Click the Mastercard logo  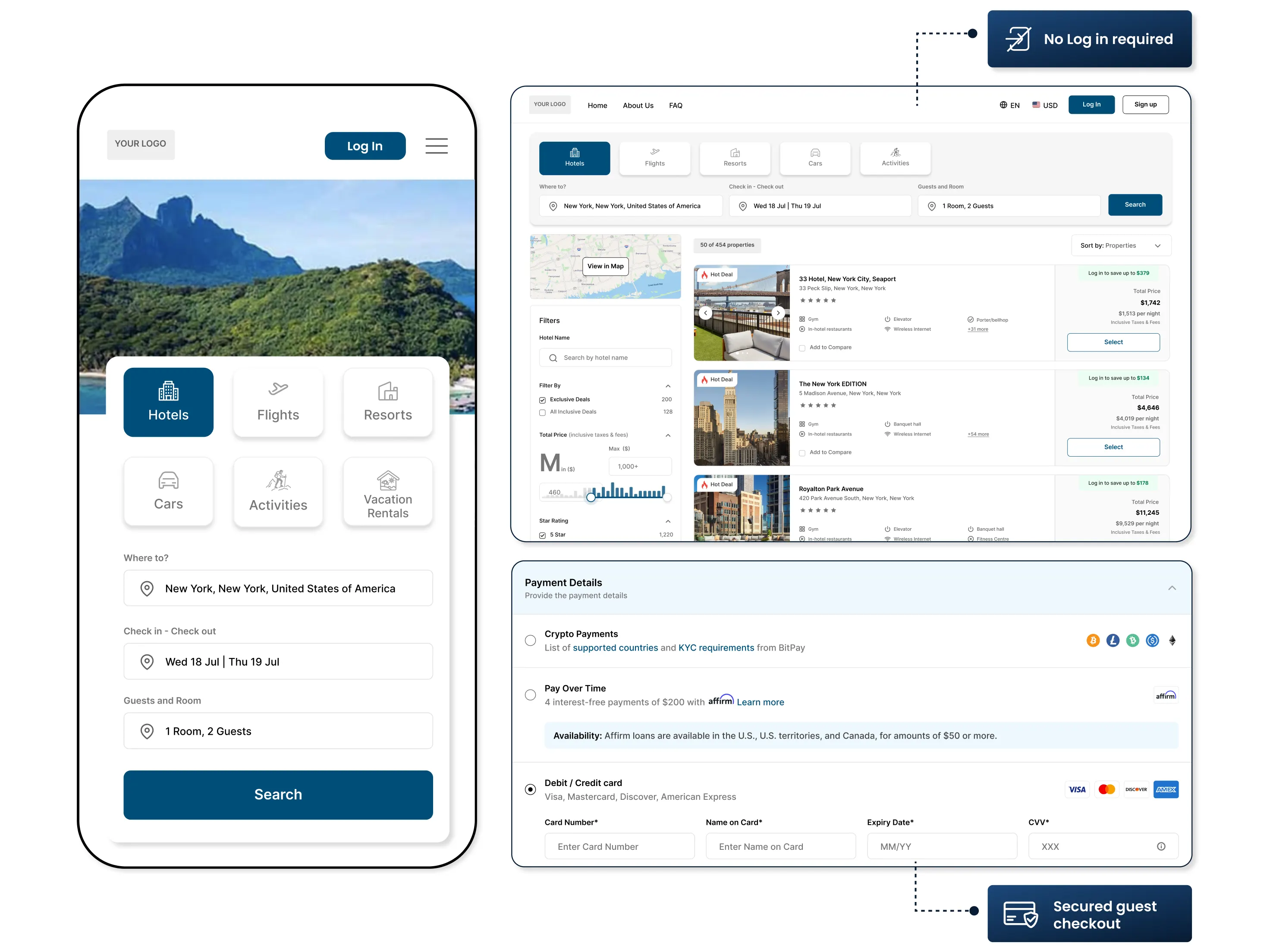point(1107,789)
